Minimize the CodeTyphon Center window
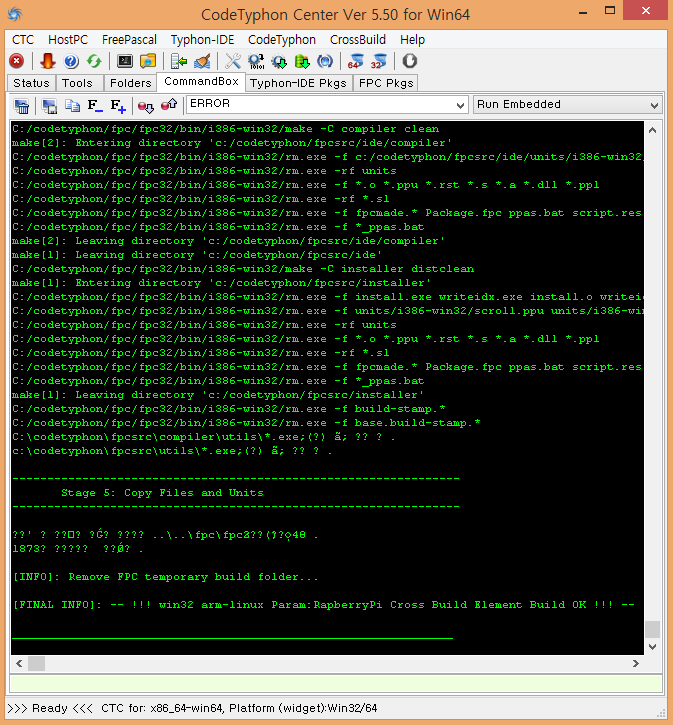673x725 pixels. (583, 12)
